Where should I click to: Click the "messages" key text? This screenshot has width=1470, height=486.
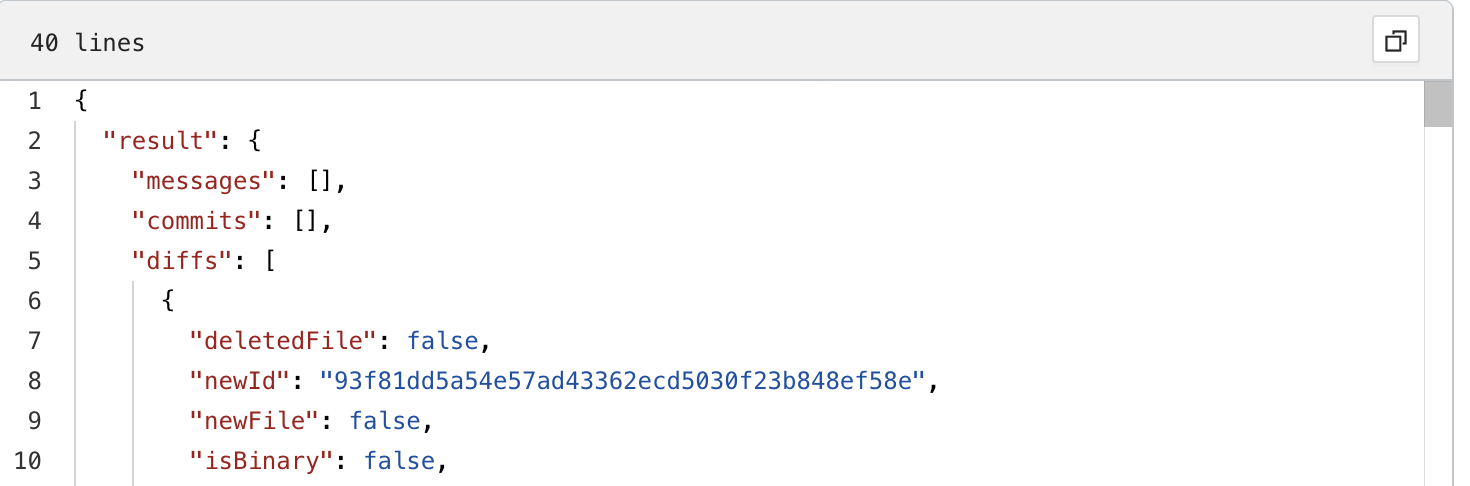(204, 181)
